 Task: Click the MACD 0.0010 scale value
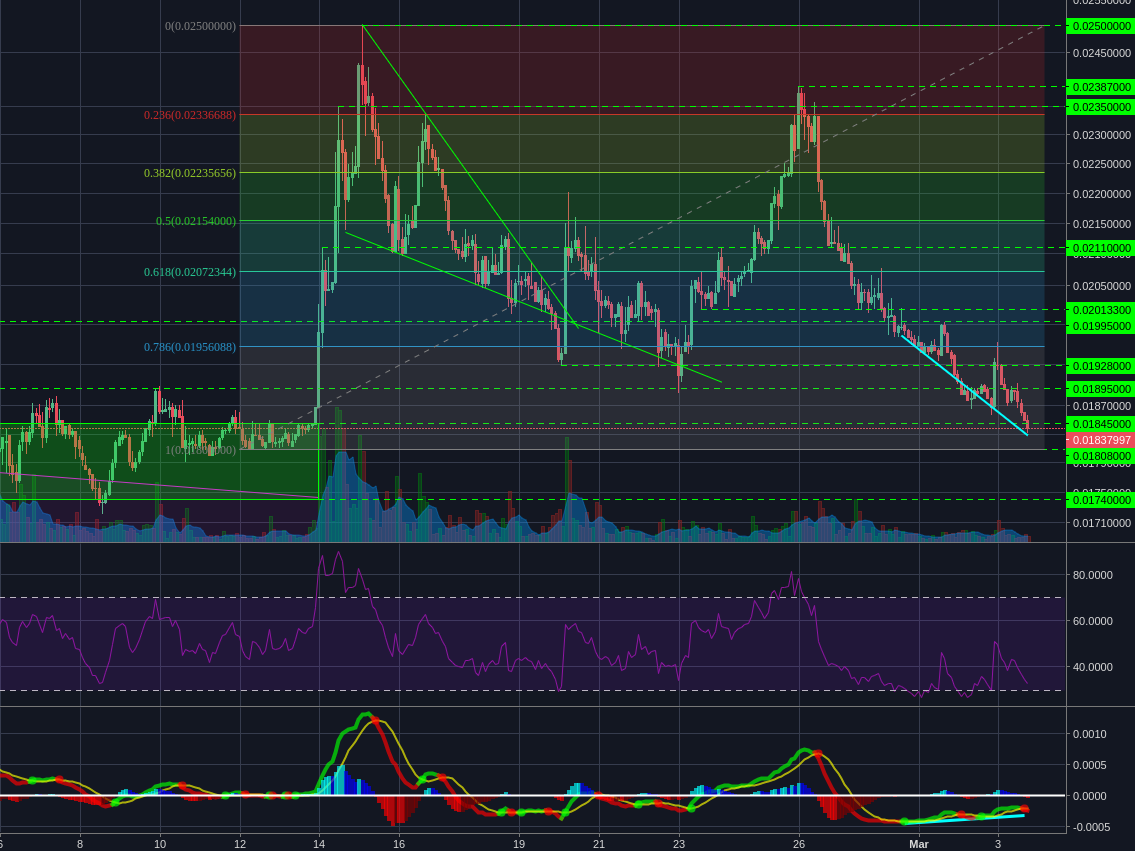click(1089, 734)
